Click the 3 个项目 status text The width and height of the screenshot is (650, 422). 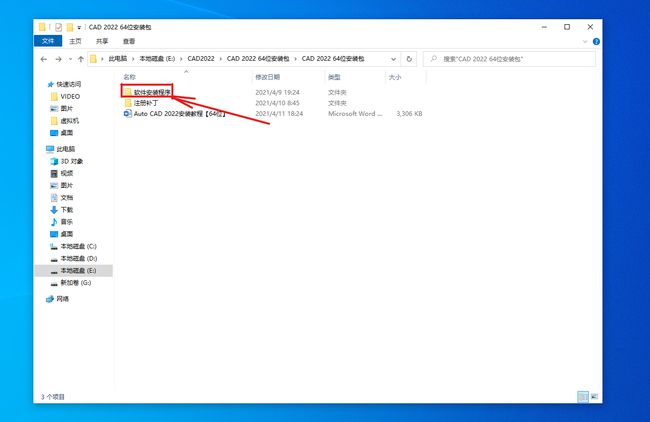pyautogui.click(x=53, y=397)
